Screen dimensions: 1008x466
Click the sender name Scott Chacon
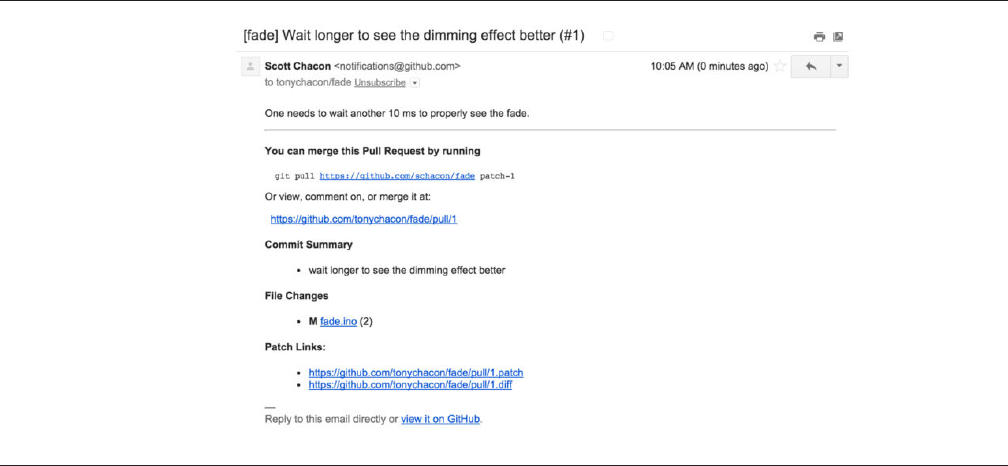click(x=297, y=66)
